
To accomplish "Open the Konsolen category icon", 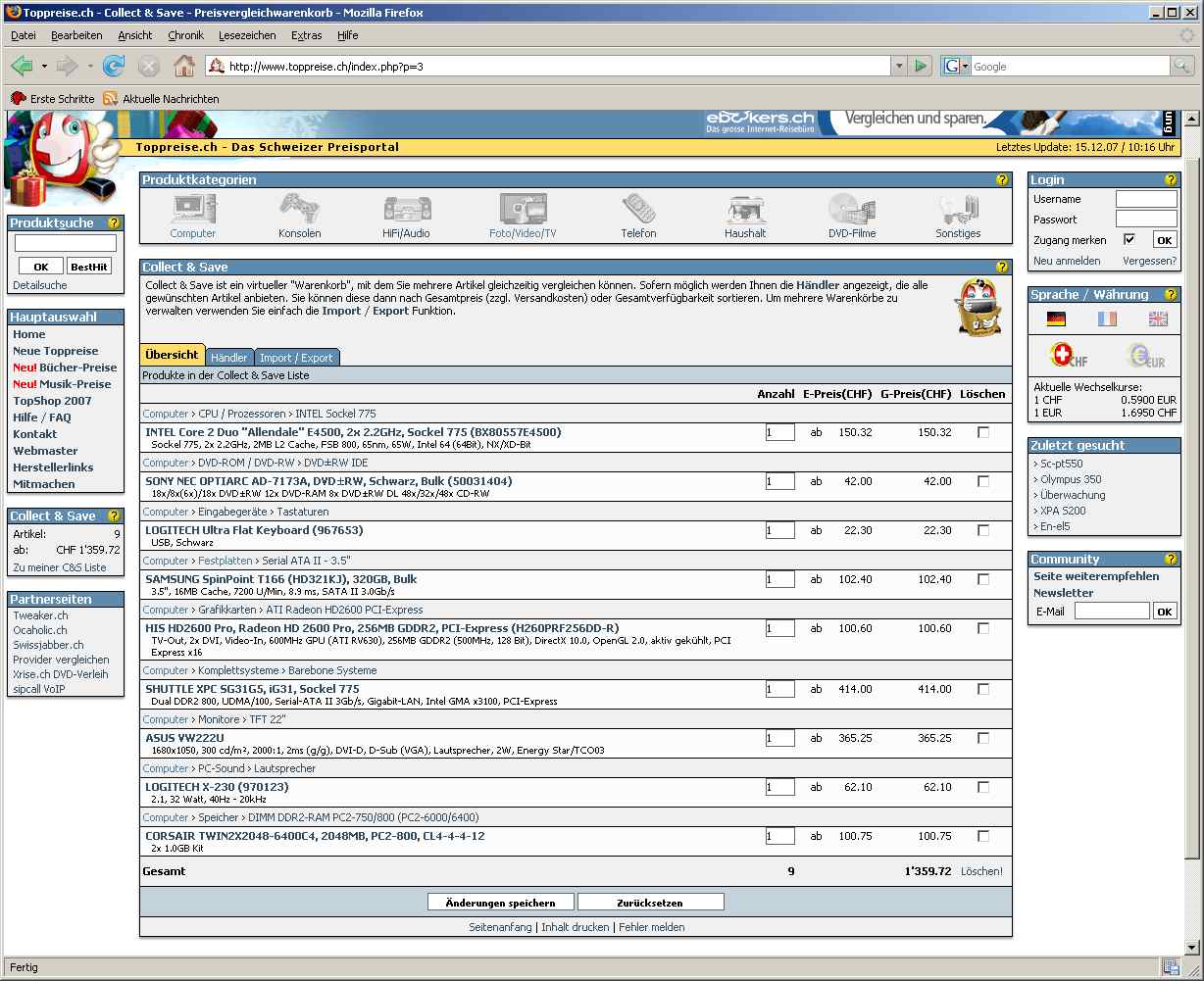I will pyautogui.click(x=299, y=209).
